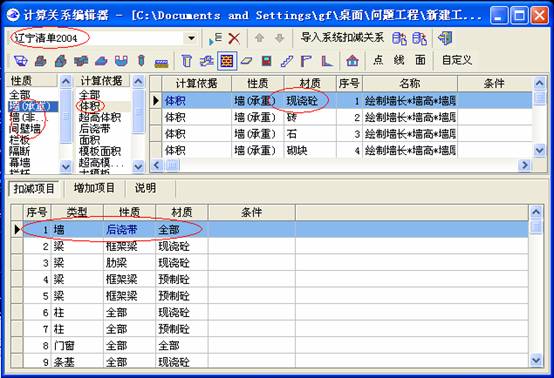Click the column component icon

187,61
